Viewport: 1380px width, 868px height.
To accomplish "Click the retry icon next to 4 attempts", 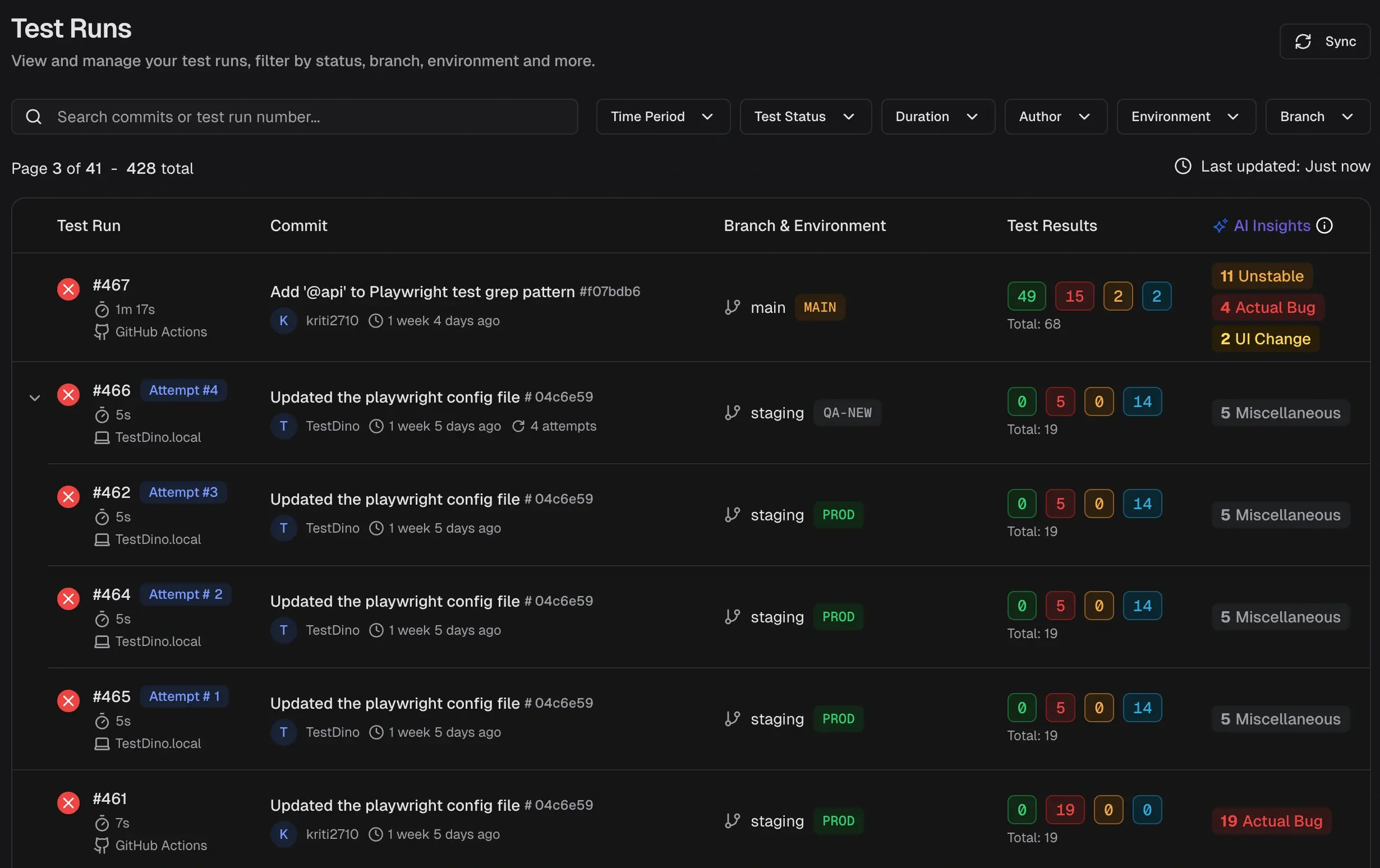I will (518, 426).
